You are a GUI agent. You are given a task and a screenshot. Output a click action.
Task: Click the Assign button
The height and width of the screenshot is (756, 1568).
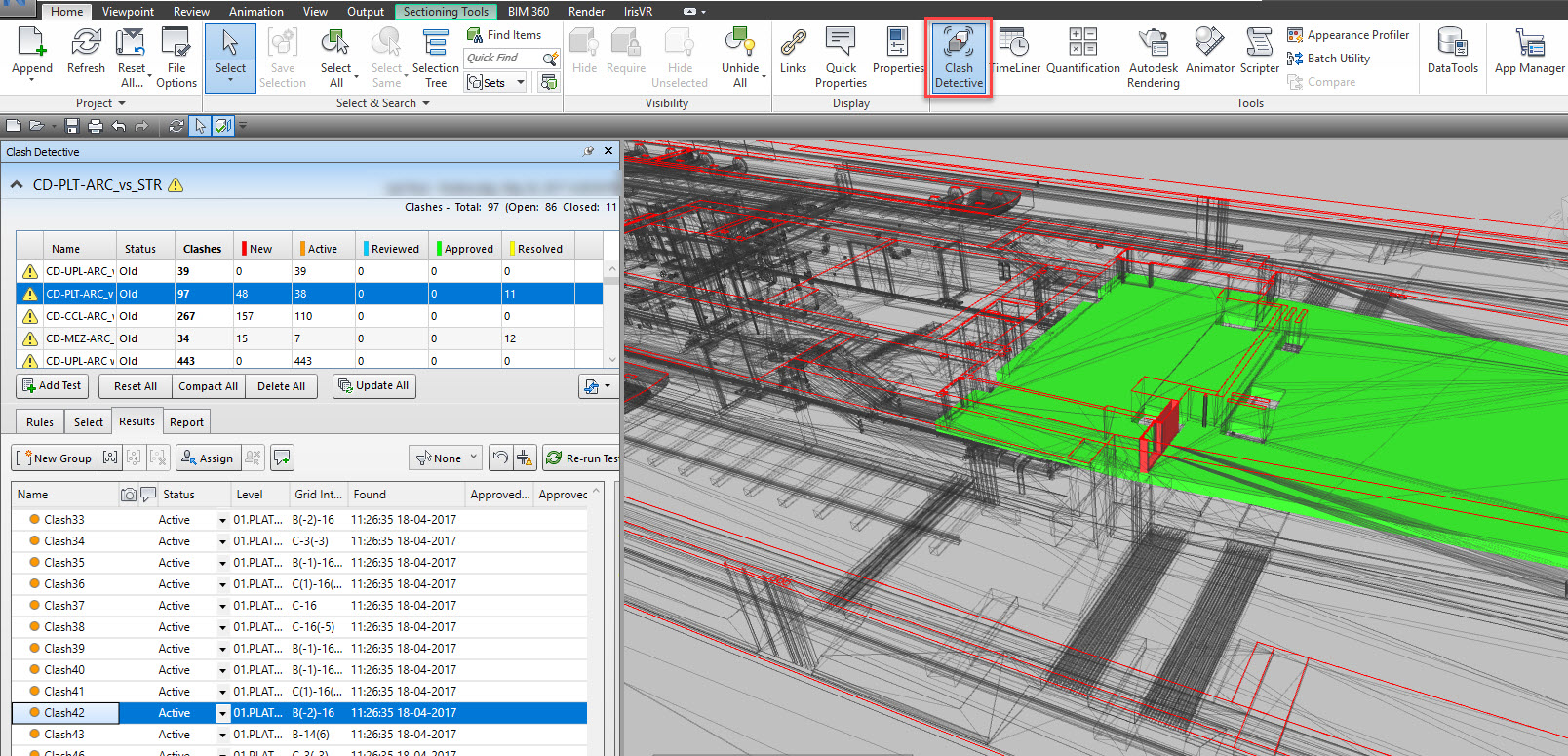click(207, 458)
